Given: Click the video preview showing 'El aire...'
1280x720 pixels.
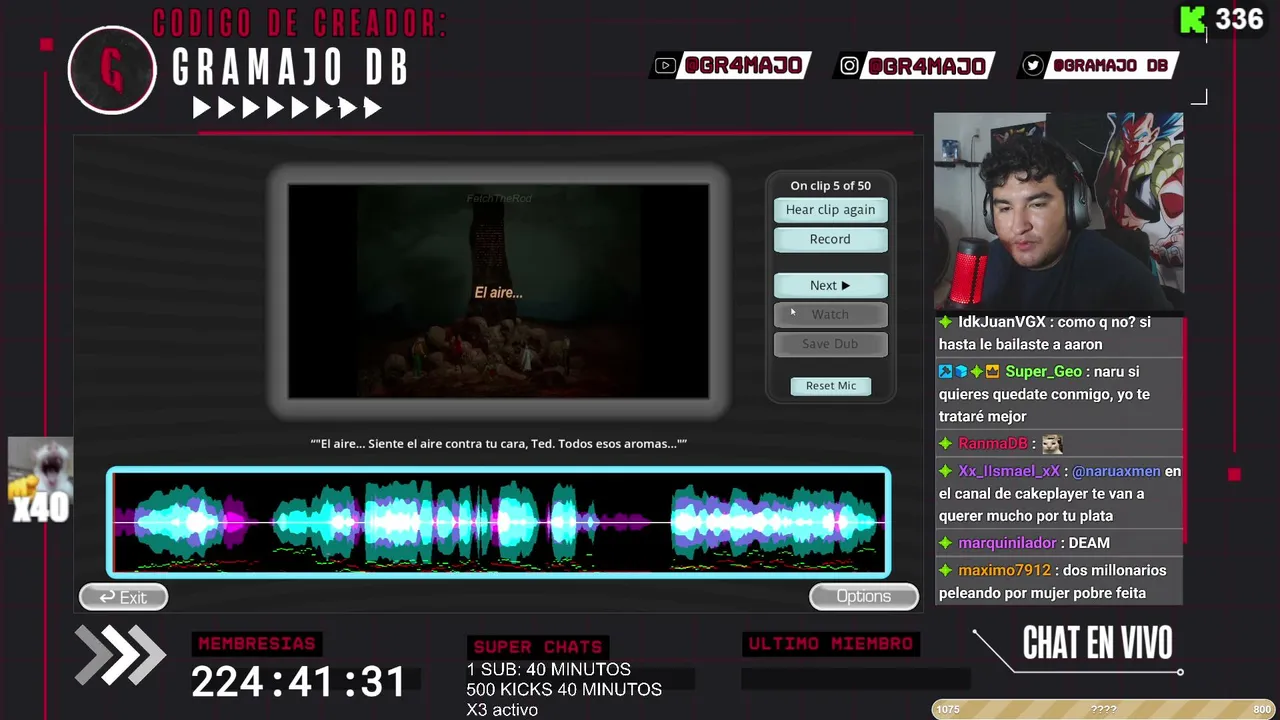Looking at the screenshot, I should click(x=498, y=291).
